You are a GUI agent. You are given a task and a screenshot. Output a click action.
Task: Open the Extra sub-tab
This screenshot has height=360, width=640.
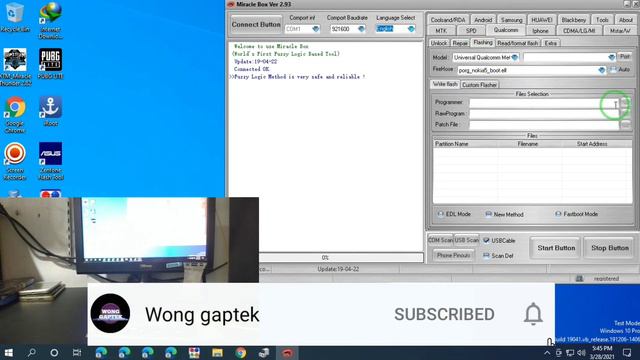click(551, 43)
